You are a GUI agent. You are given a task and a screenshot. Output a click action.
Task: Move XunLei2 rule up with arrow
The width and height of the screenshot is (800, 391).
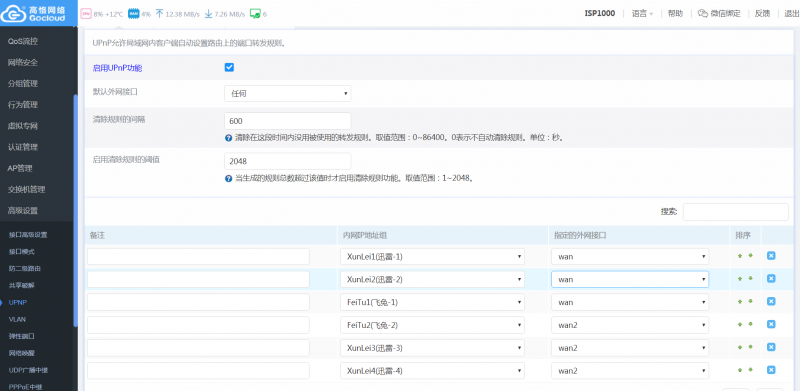click(740, 279)
